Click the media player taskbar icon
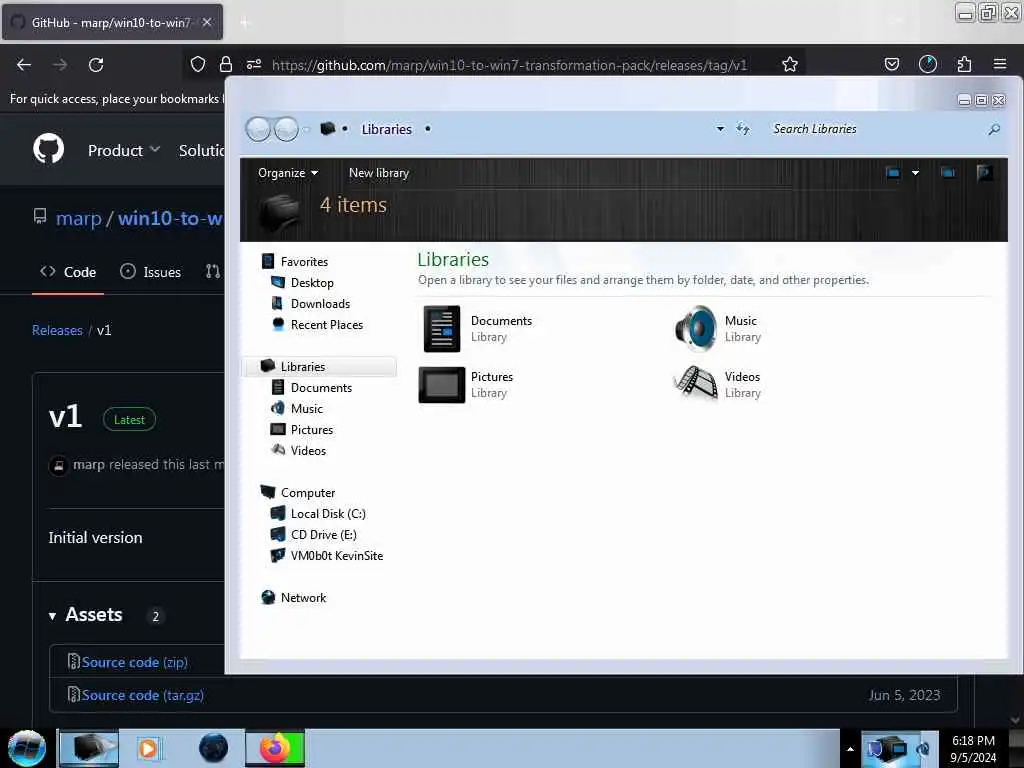 coord(148,748)
